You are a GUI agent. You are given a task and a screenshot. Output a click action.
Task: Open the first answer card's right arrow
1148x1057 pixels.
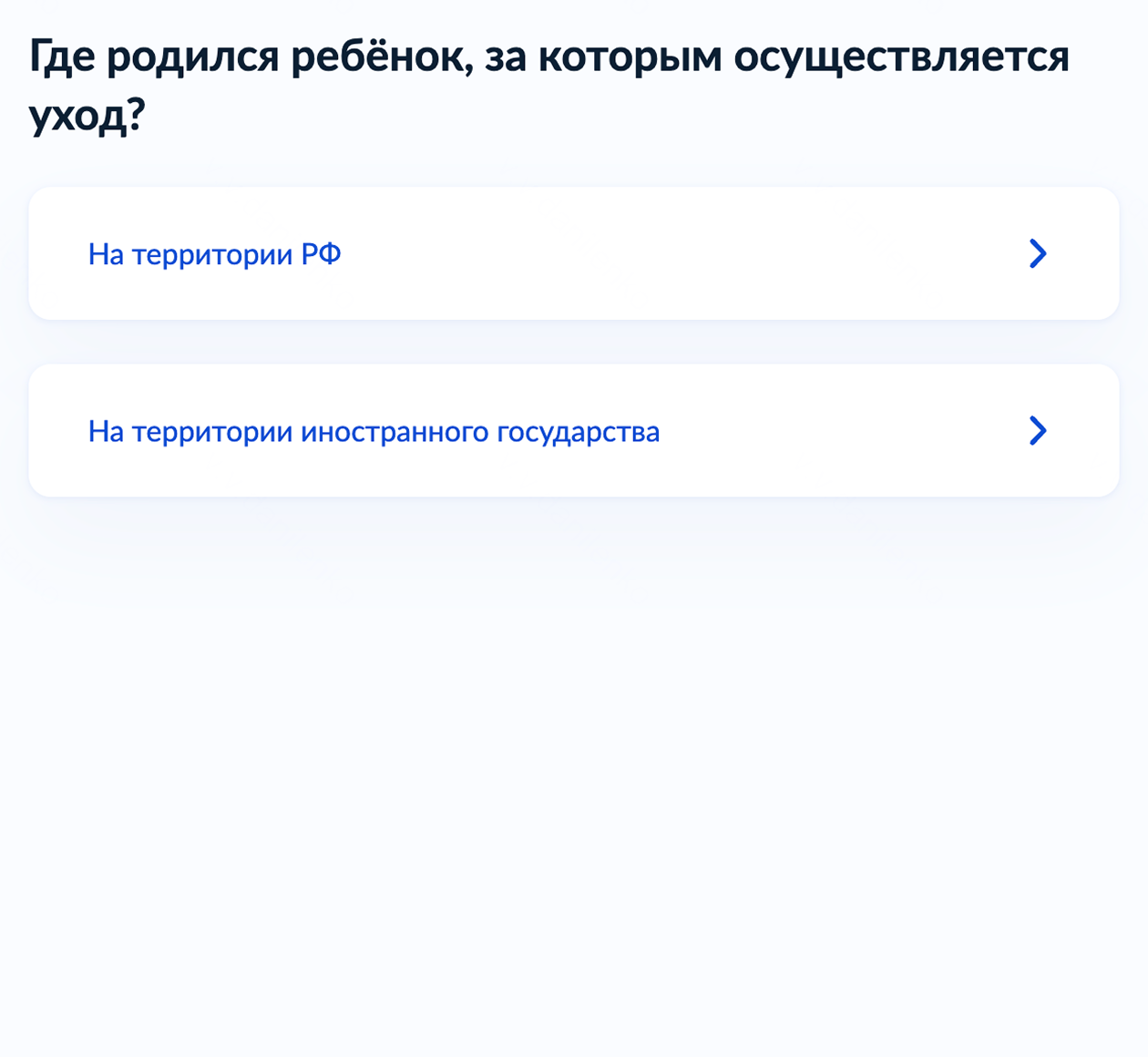click(x=1038, y=253)
